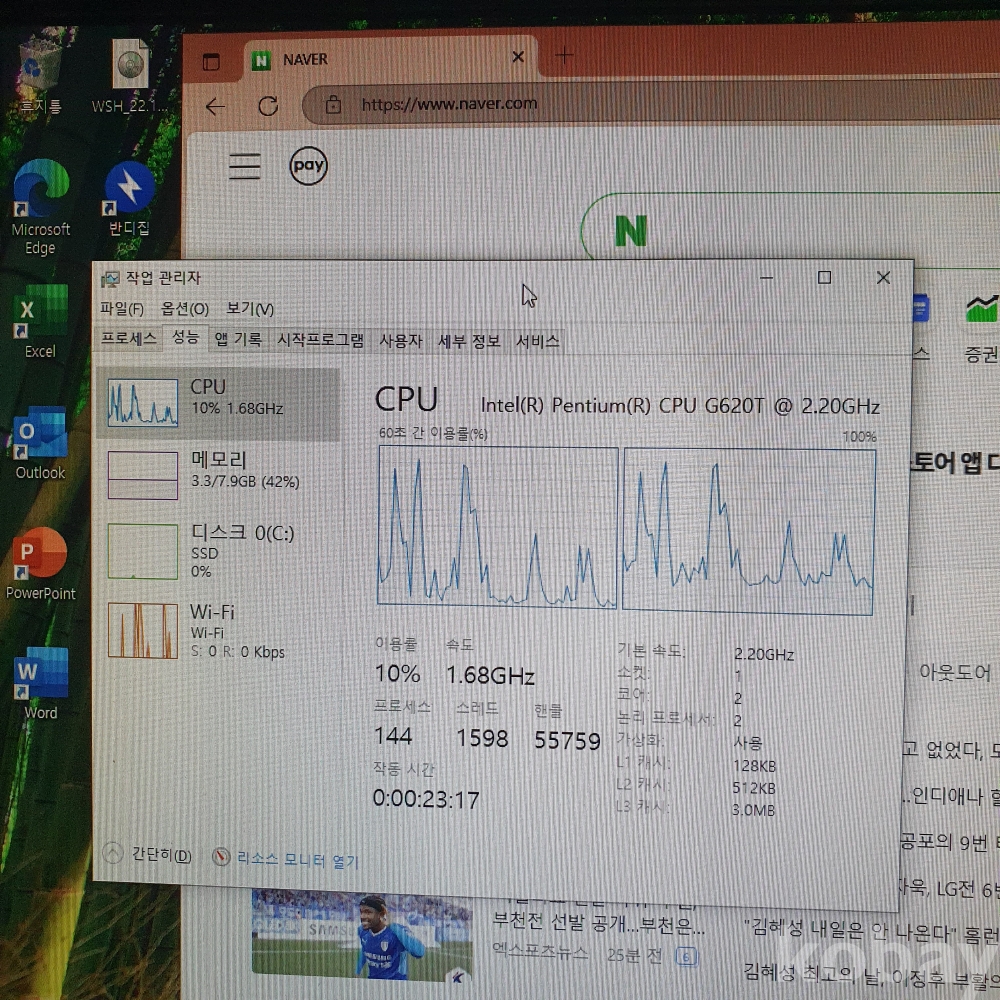The width and height of the screenshot is (1000, 1000).
Task: Click the 512KB L2 cache value
Action: pyautogui.click(x=754, y=788)
